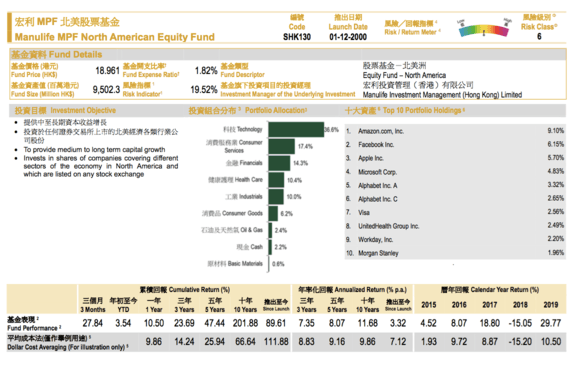Viewport: 576px width, 367px height.
Task: Click the Calendar Year Return (%) header
Action: (x=490, y=290)
